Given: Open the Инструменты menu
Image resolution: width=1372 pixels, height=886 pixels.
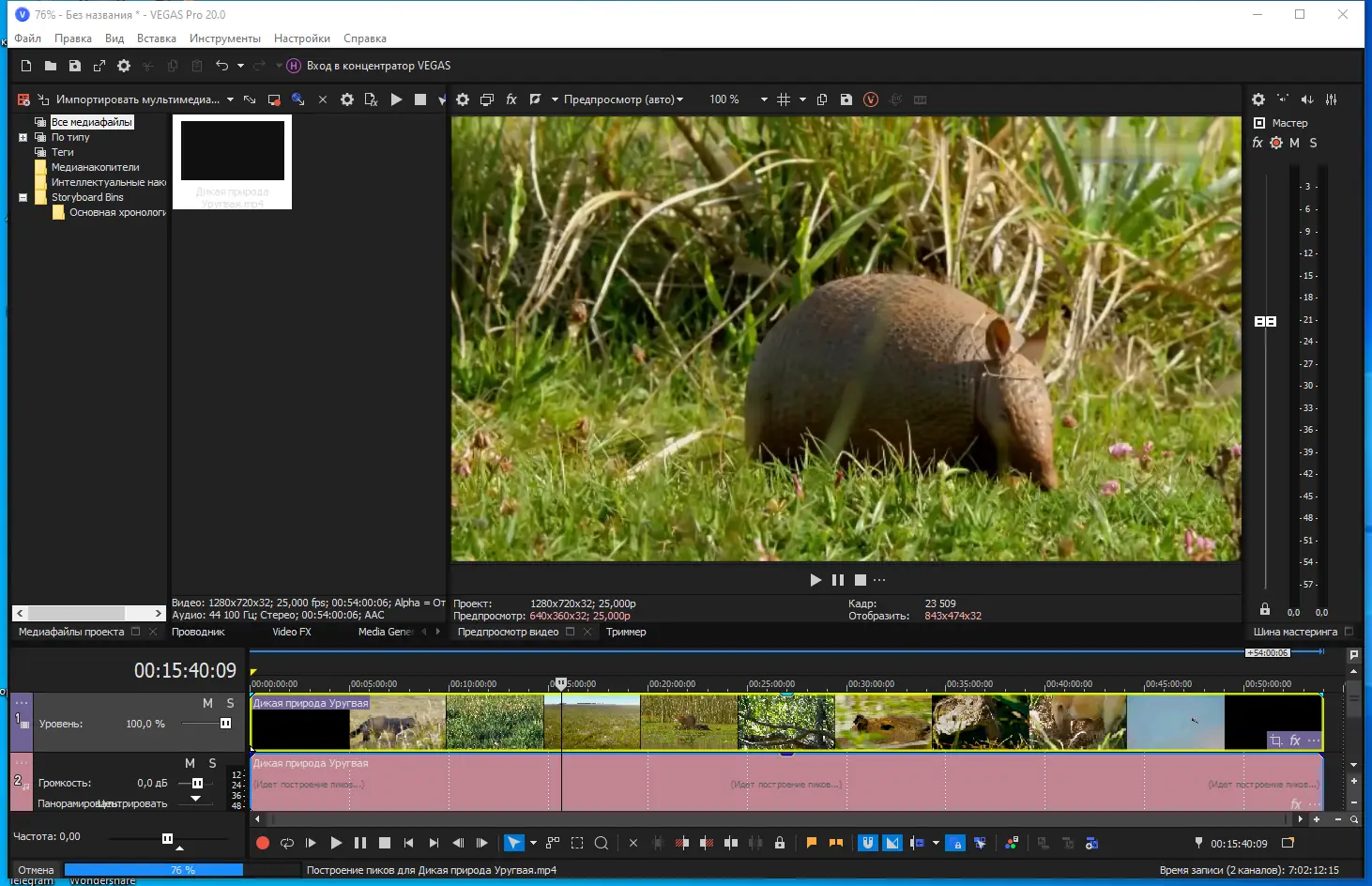Looking at the screenshot, I should tap(224, 38).
